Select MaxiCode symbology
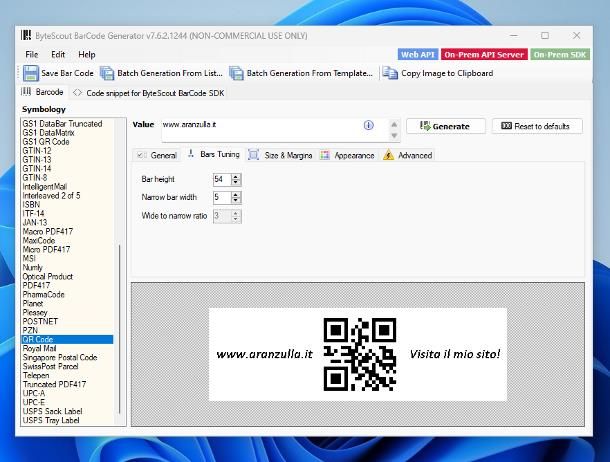Image resolution: width=610 pixels, height=462 pixels. coord(39,240)
